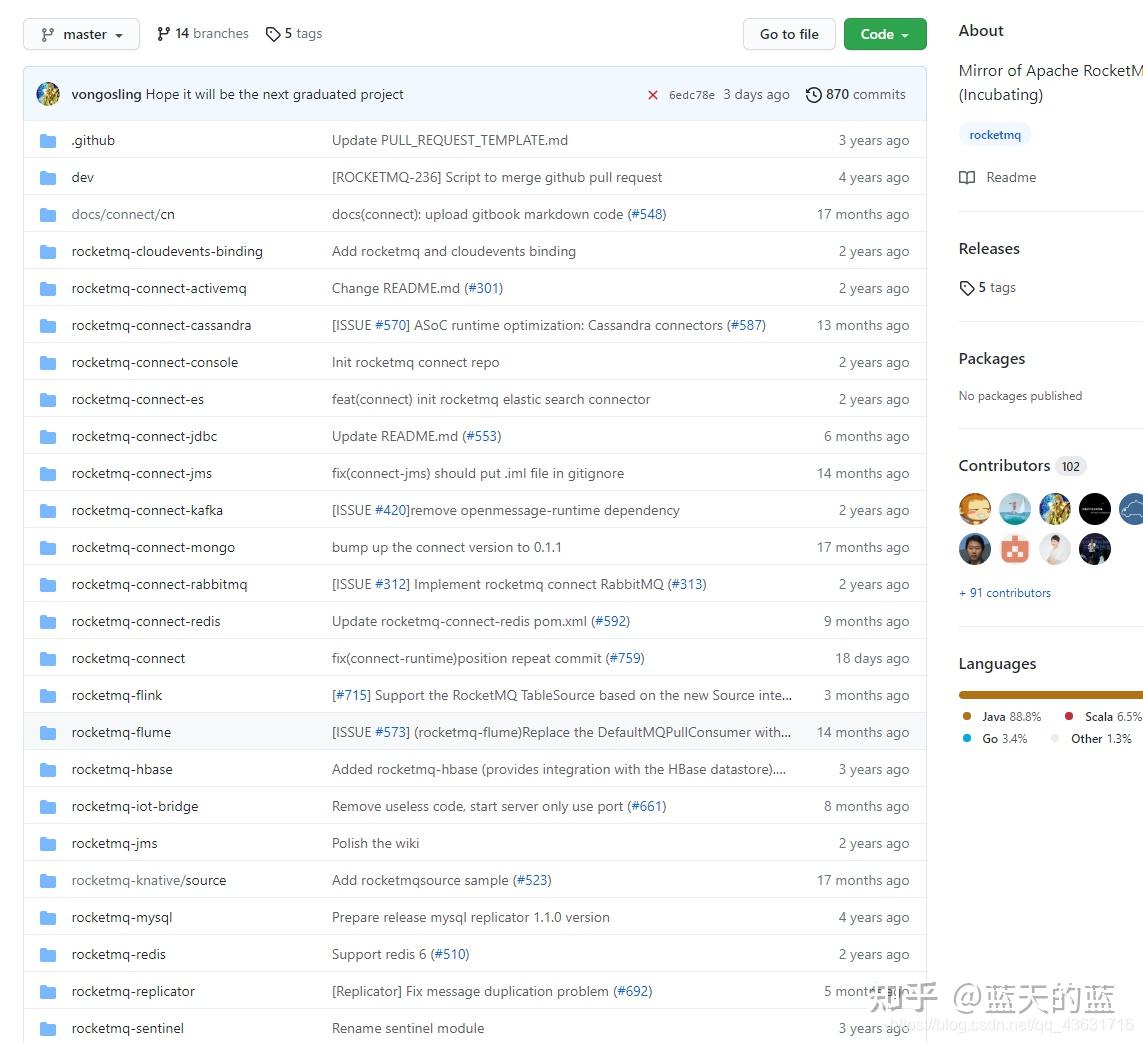The width and height of the screenshot is (1143, 1043).
Task: Click vongosling's avatar next to the commit message
Action: click(x=47, y=94)
